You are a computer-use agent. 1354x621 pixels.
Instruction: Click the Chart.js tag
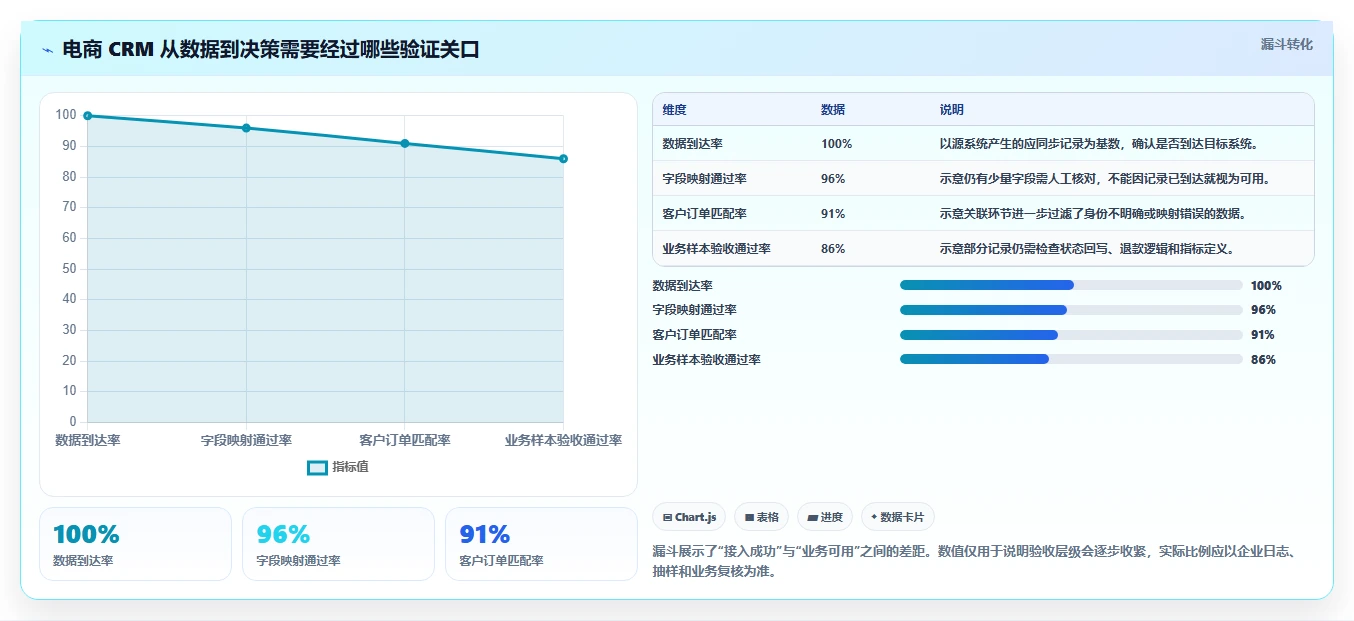point(689,517)
